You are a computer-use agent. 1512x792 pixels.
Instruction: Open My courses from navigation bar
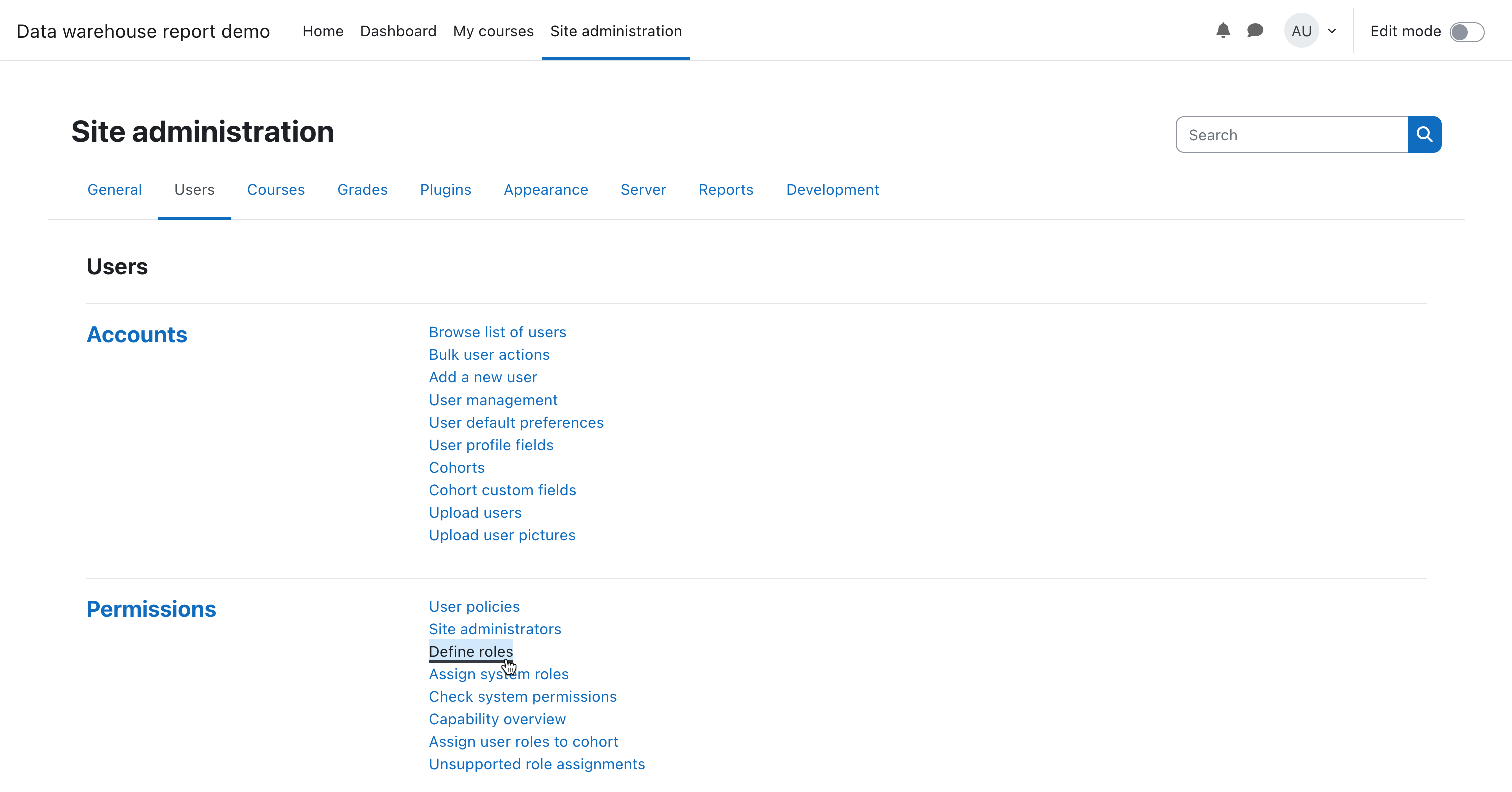(x=493, y=31)
